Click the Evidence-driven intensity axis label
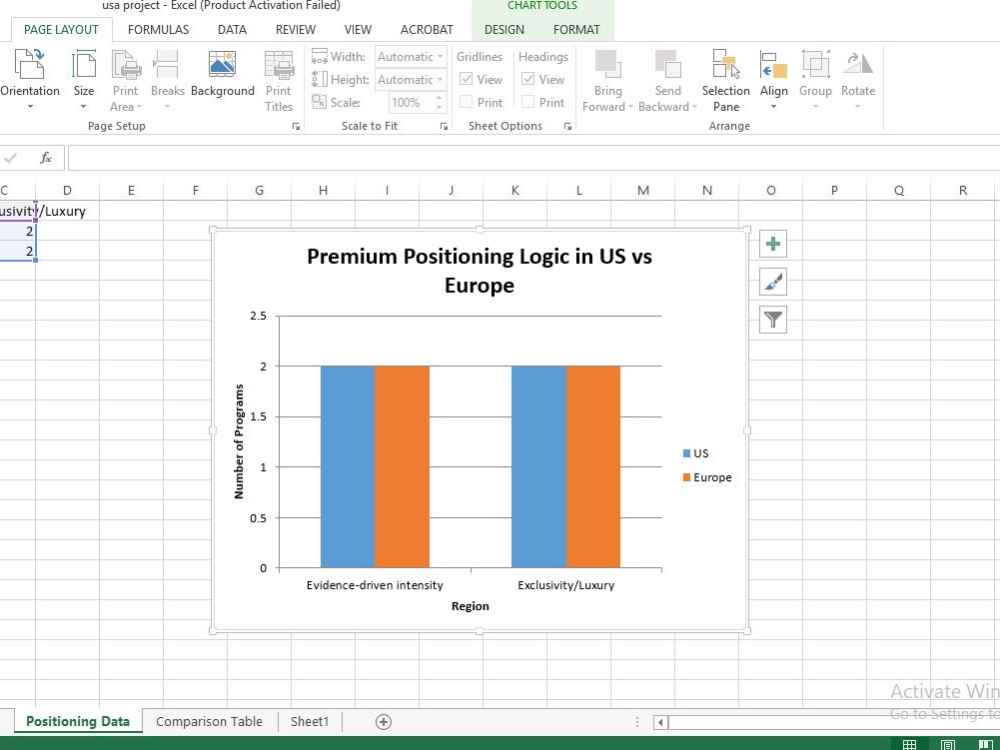 [374, 585]
